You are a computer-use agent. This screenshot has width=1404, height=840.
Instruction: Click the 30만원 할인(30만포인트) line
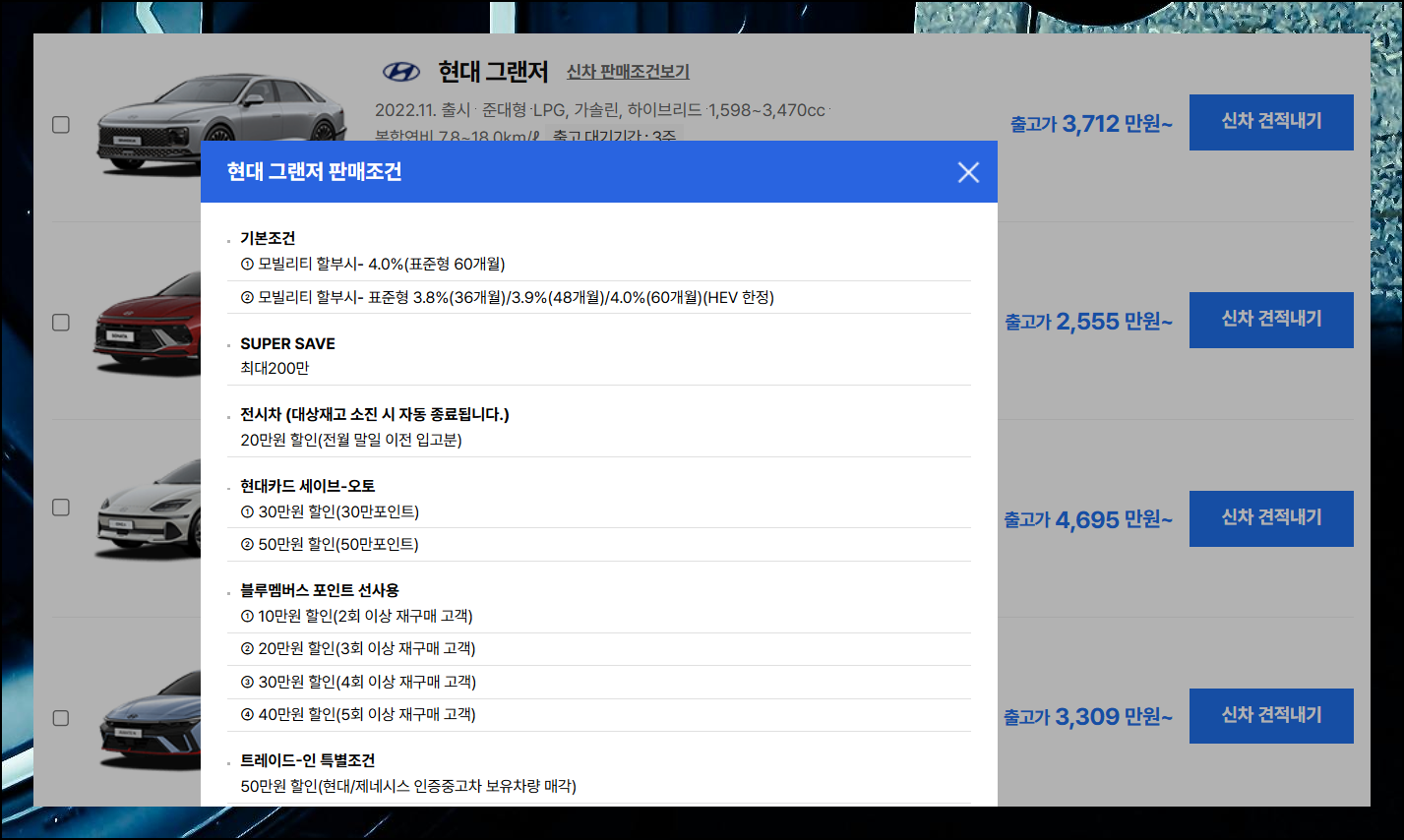tap(330, 511)
